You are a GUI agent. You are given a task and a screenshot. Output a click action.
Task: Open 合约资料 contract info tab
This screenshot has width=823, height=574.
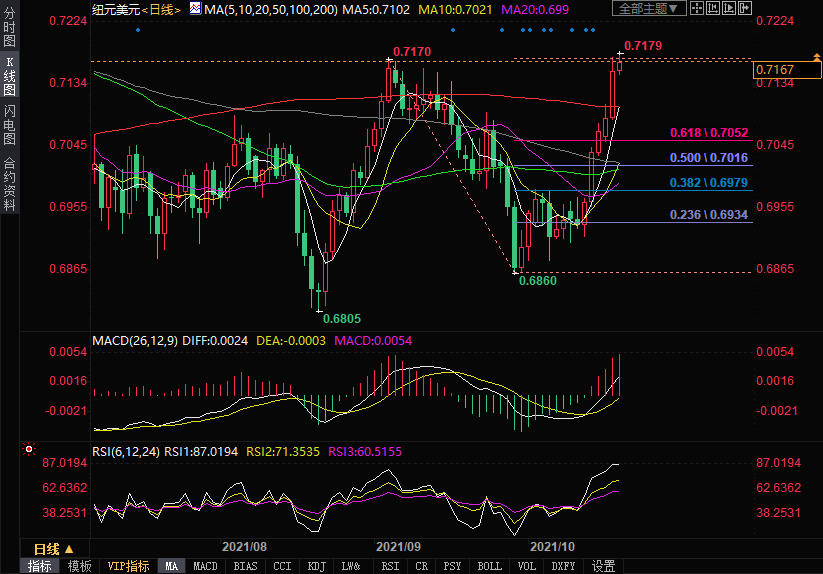click(x=9, y=182)
